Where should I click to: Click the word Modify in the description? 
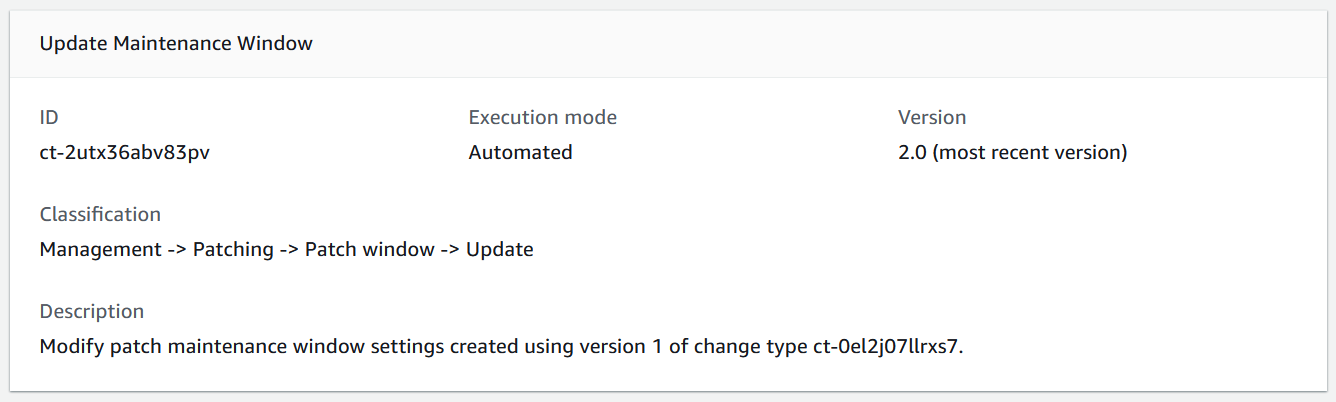pyautogui.click(x=68, y=347)
